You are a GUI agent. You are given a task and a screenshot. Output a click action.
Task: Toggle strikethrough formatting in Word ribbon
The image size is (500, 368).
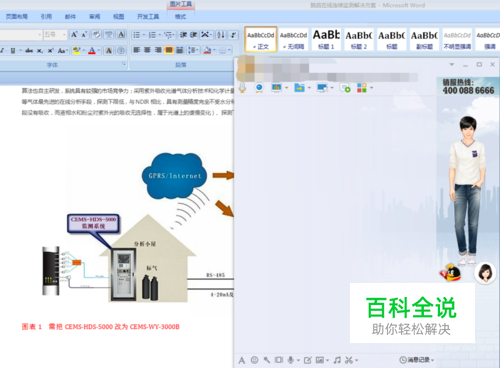29,51
